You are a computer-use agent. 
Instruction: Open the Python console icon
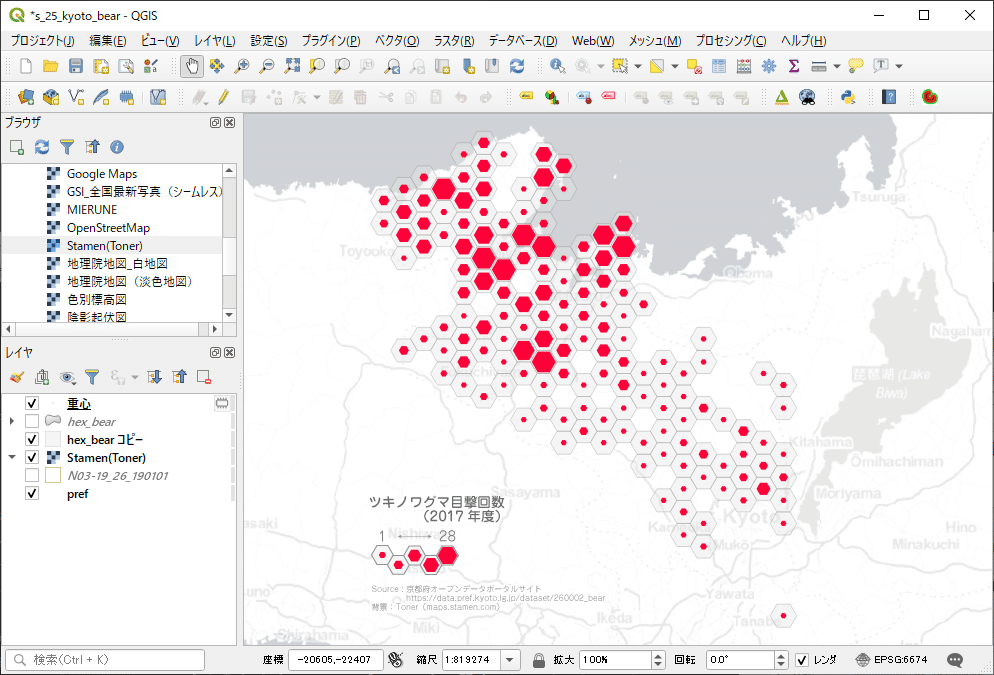pyautogui.click(x=847, y=97)
